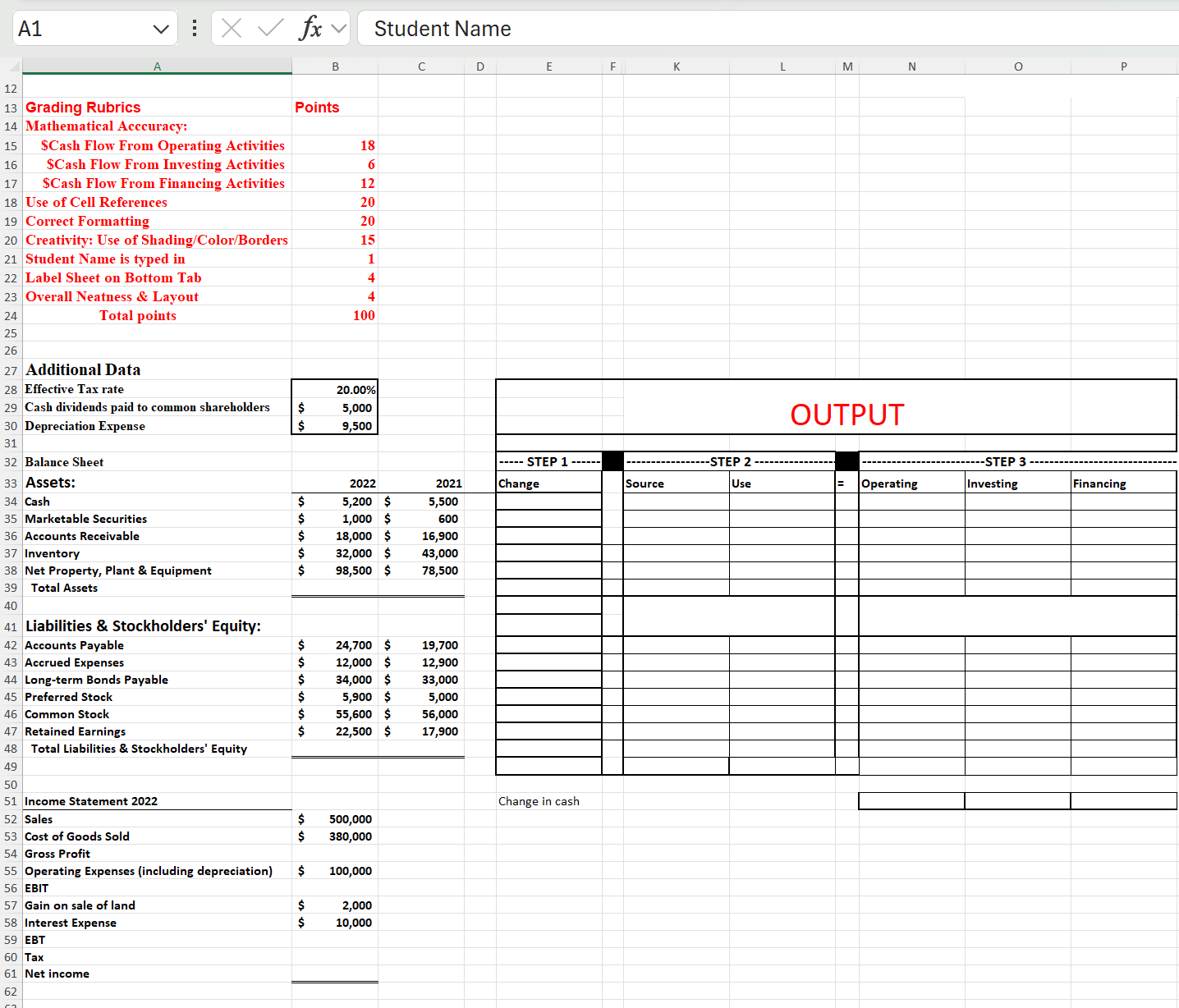Viewport: 1179px width, 1008px height.
Task: Select row 13 header
Action: [x=11, y=108]
